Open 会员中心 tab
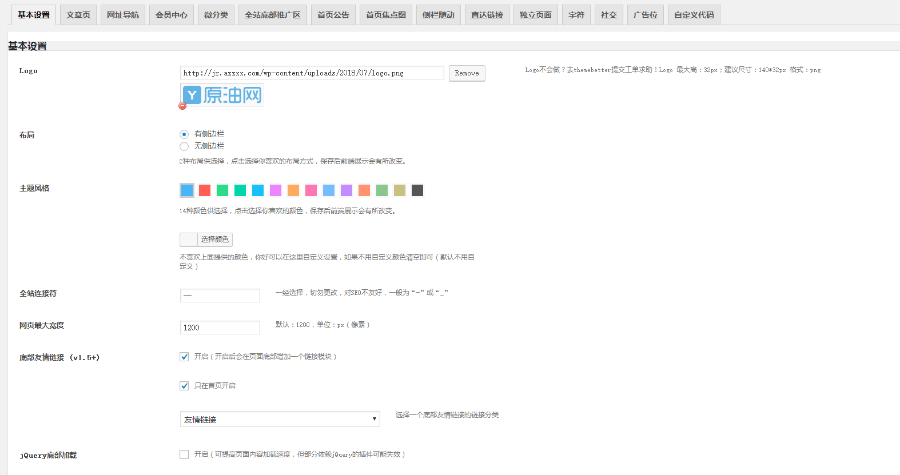Screen dimensions: 900x475 pyautogui.click(x=172, y=15)
